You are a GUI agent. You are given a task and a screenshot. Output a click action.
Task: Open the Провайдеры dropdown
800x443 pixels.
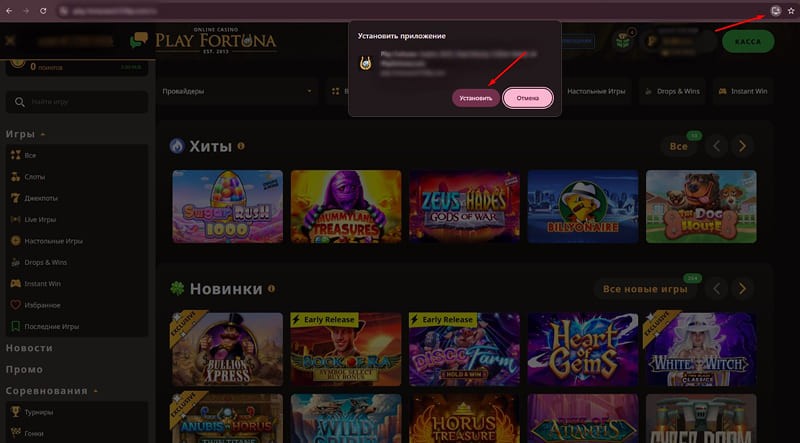click(x=236, y=91)
